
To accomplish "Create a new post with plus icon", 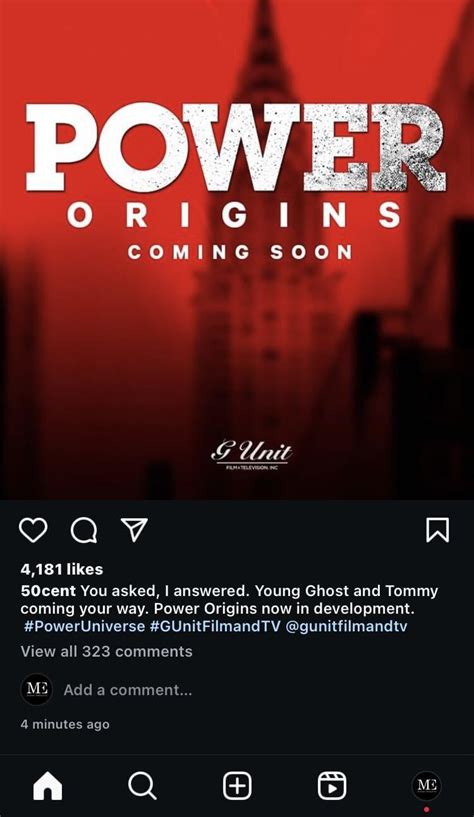I will (x=238, y=786).
